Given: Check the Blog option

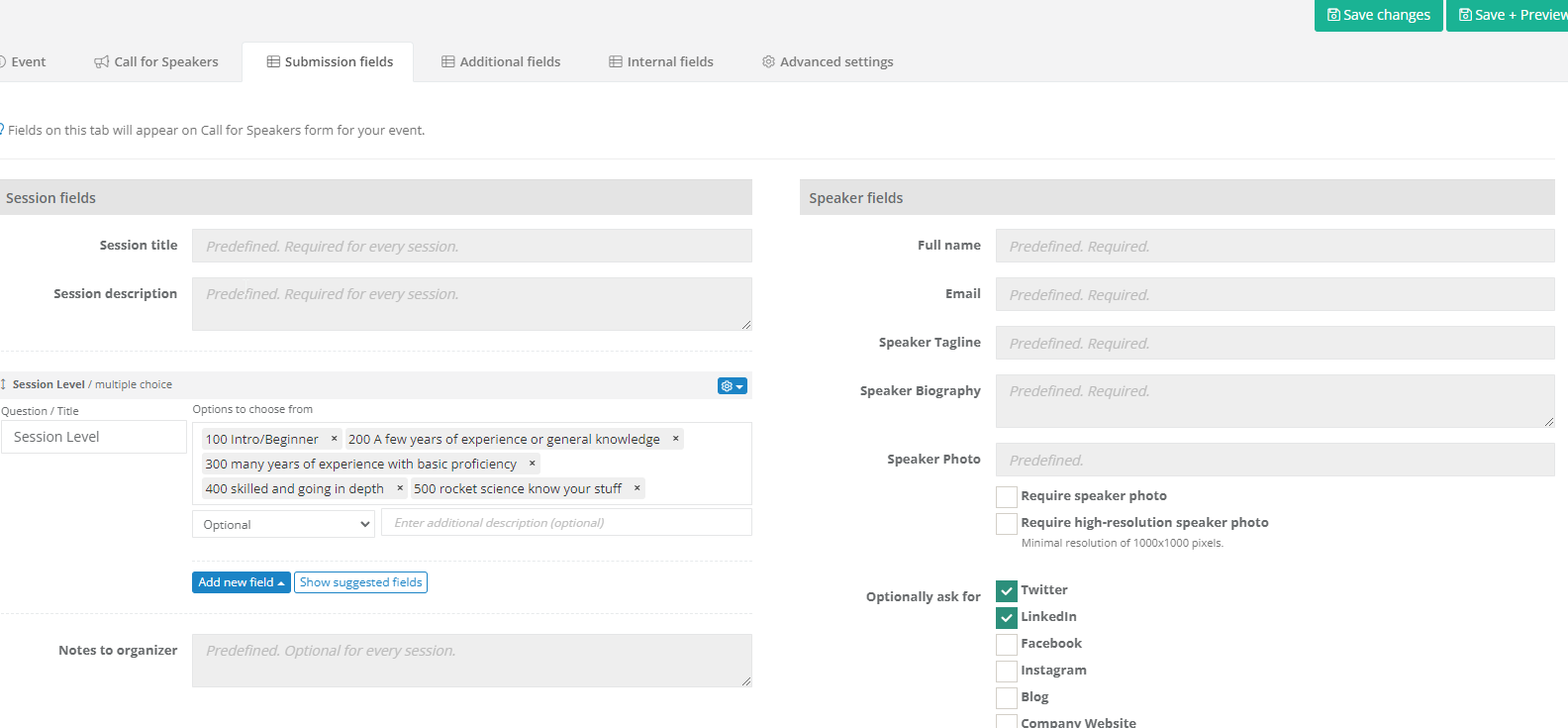Looking at the screenshot, I should tap(1007, 697).
